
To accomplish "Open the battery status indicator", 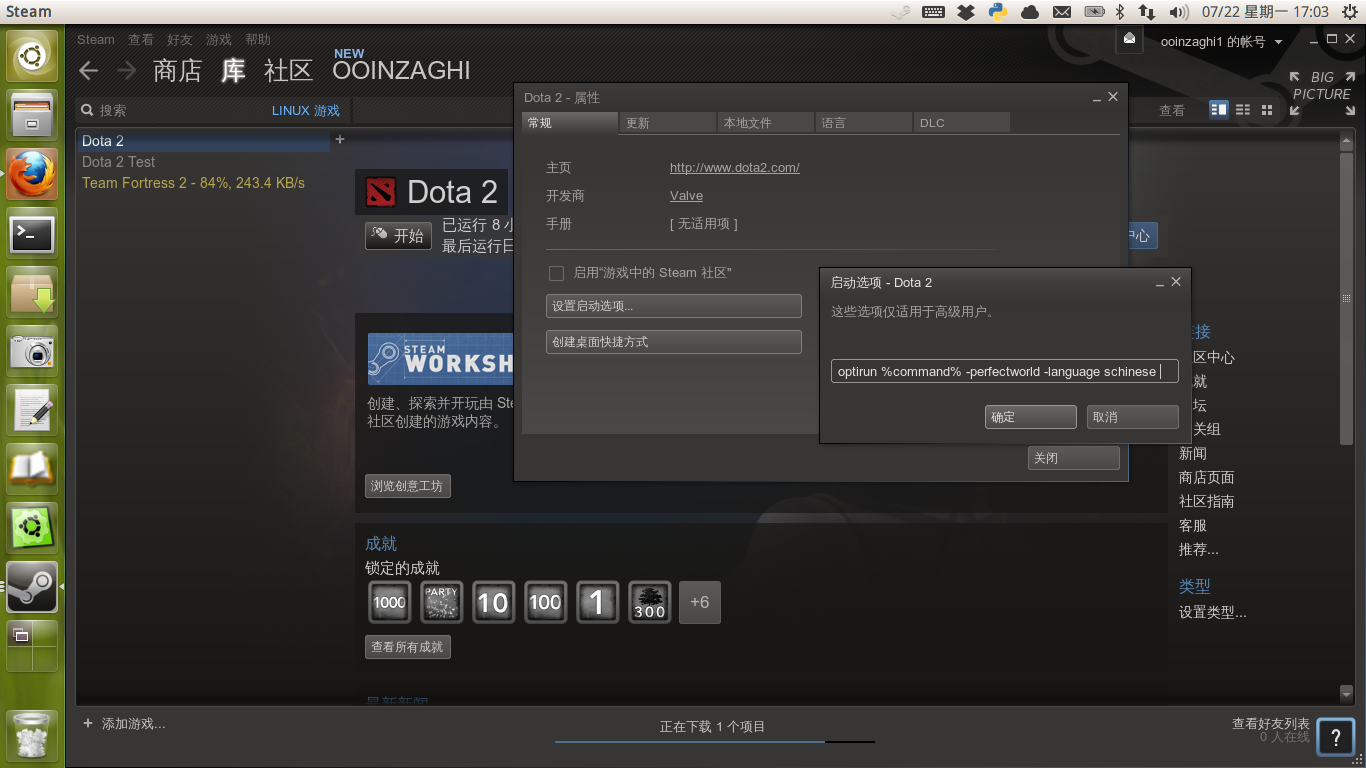I will [1094, 12].
